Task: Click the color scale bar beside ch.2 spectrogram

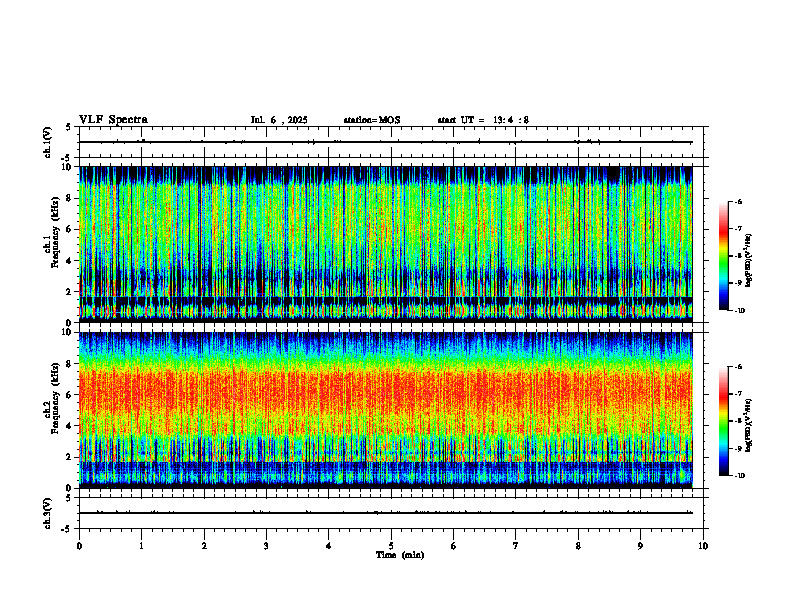Action: tap(724, 421)
